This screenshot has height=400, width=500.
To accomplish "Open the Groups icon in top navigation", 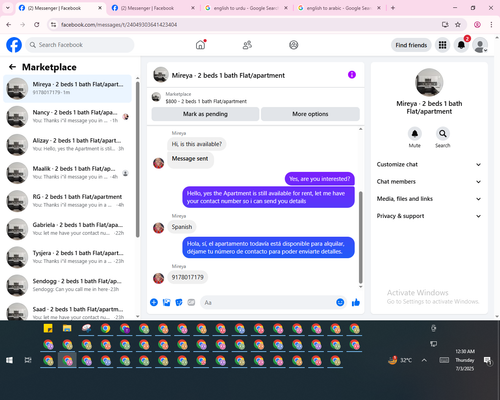I will (x=293, y=45).
